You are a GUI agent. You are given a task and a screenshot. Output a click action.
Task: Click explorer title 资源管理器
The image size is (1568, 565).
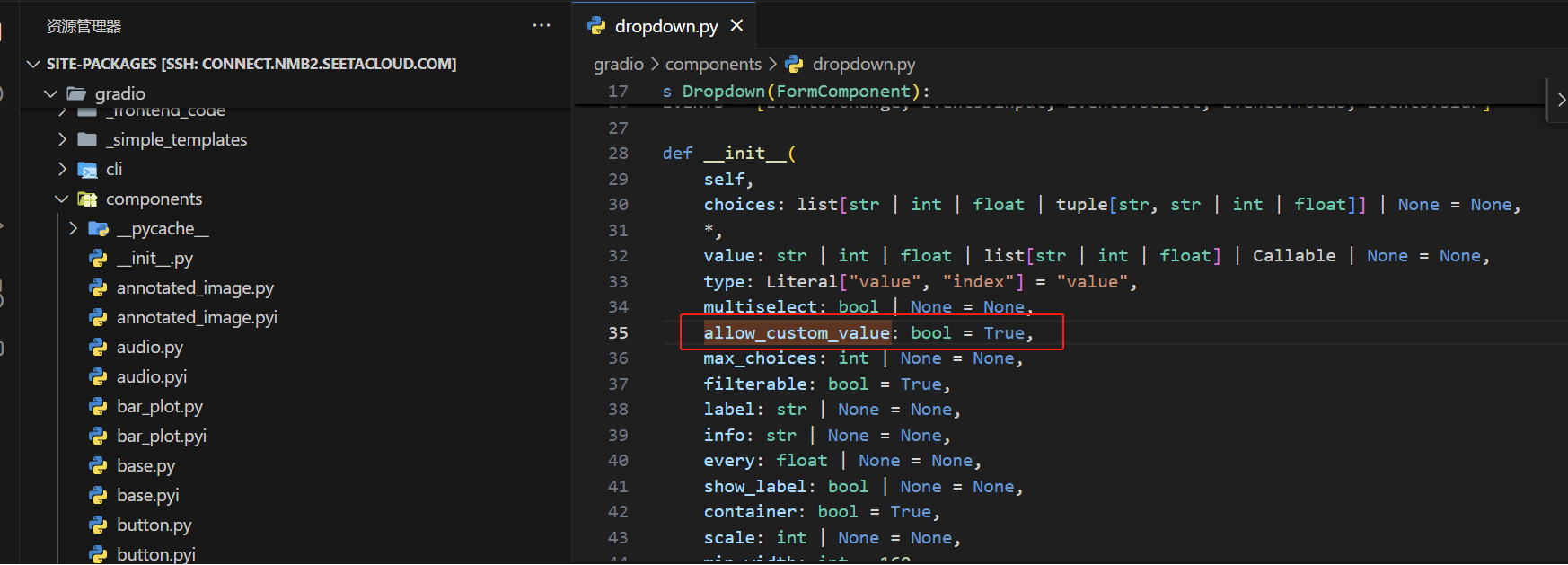coord(84,26)
